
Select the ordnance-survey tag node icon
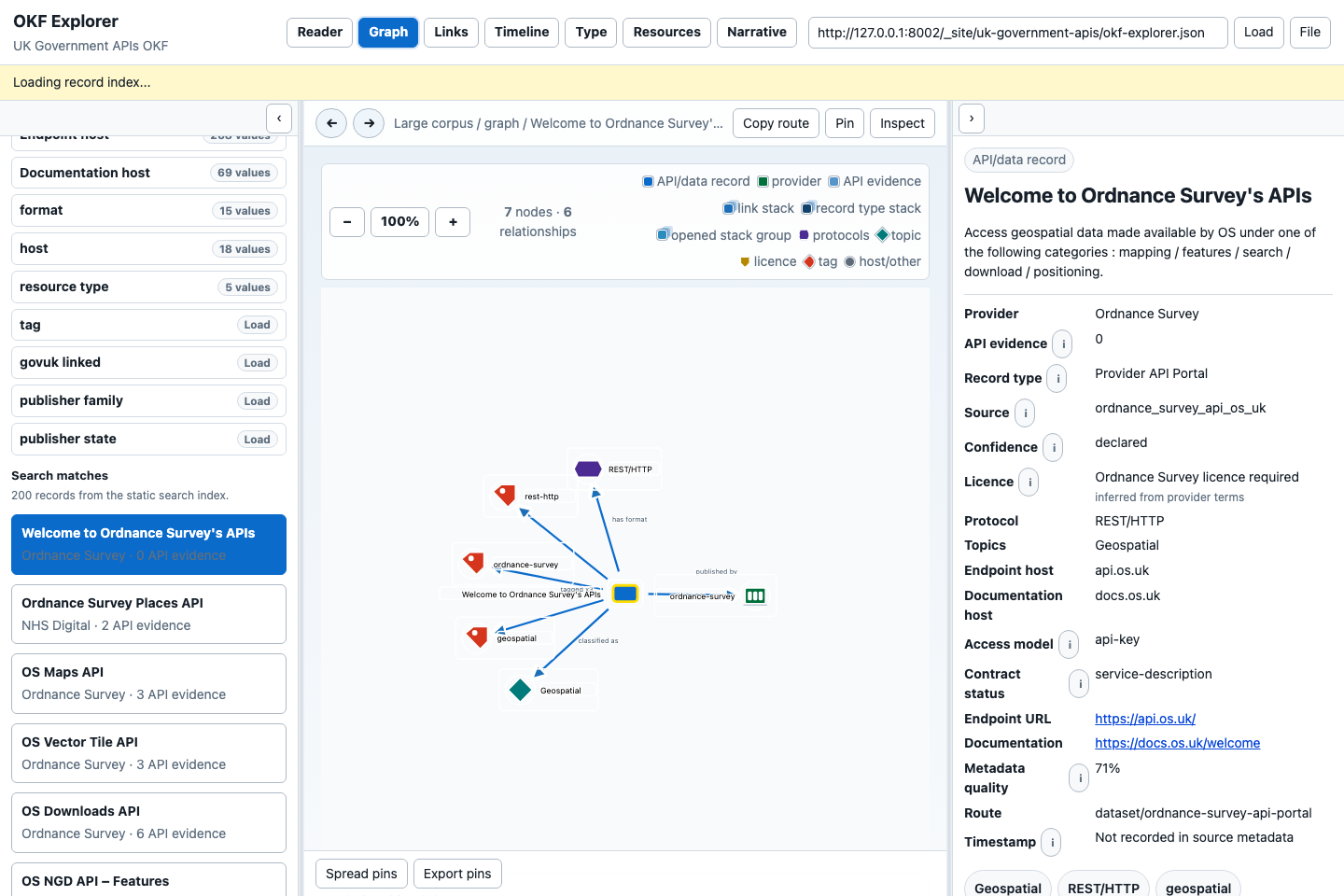474,563
